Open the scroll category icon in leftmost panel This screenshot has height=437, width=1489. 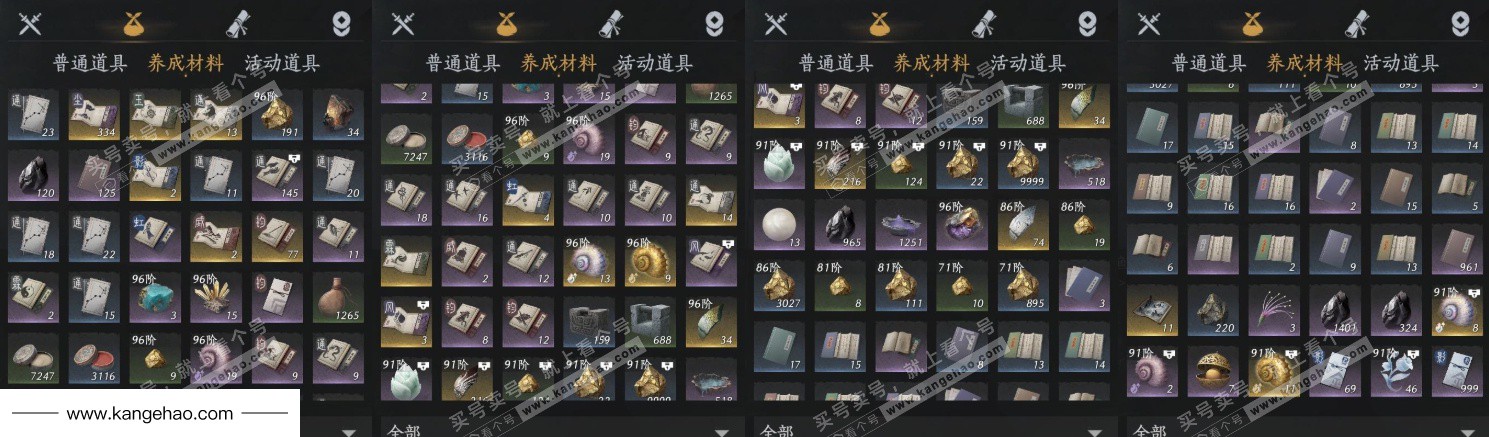(x=238, y=23)
